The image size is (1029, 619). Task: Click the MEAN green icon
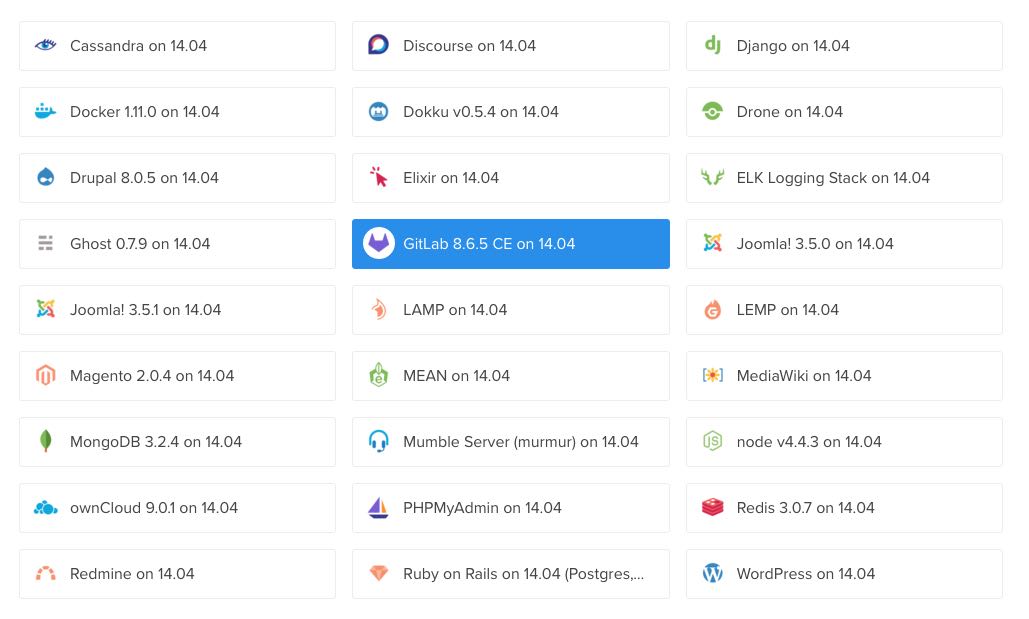pyautogui.click(x=378, y=375)
